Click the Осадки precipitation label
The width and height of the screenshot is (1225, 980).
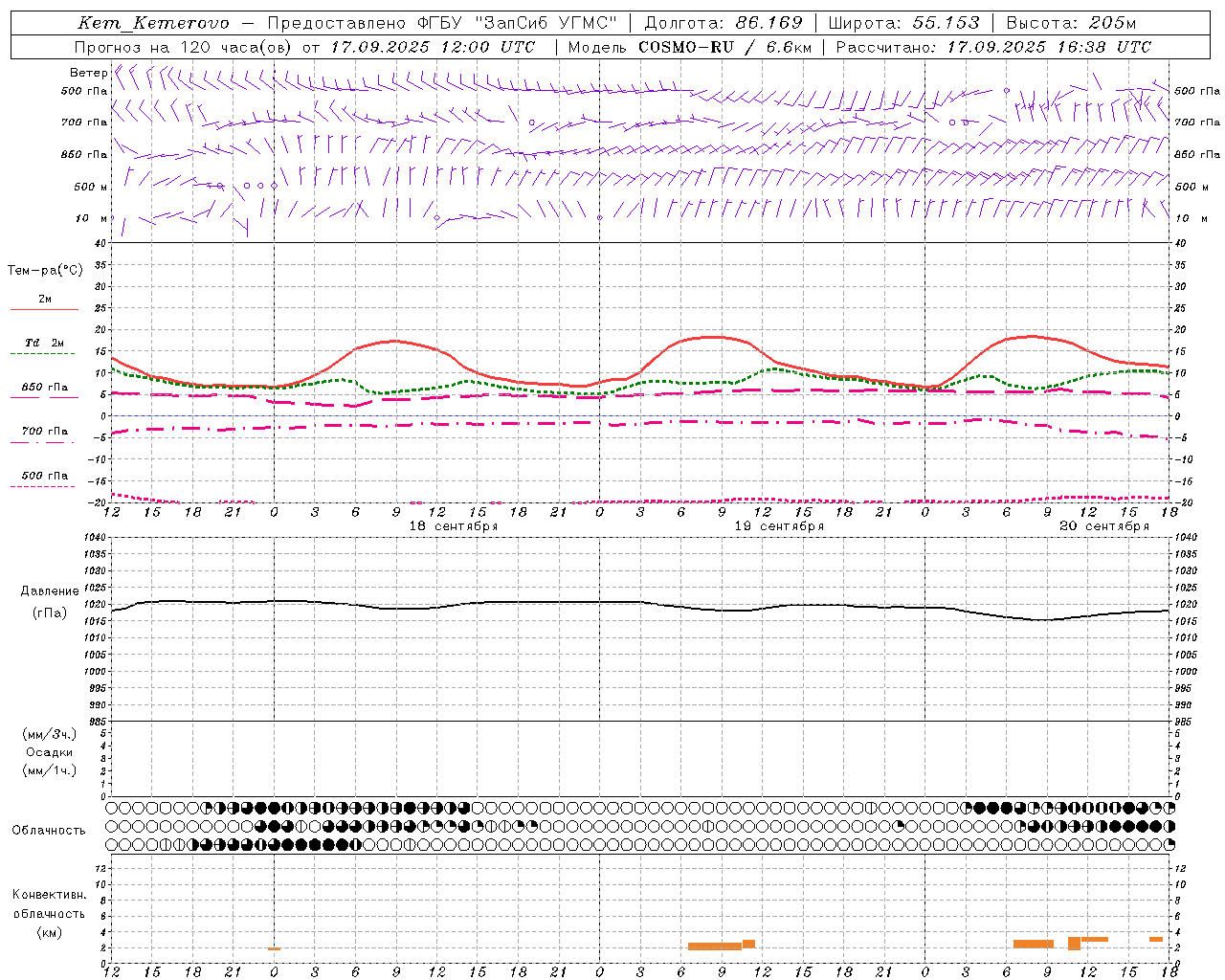click(50, 752)
